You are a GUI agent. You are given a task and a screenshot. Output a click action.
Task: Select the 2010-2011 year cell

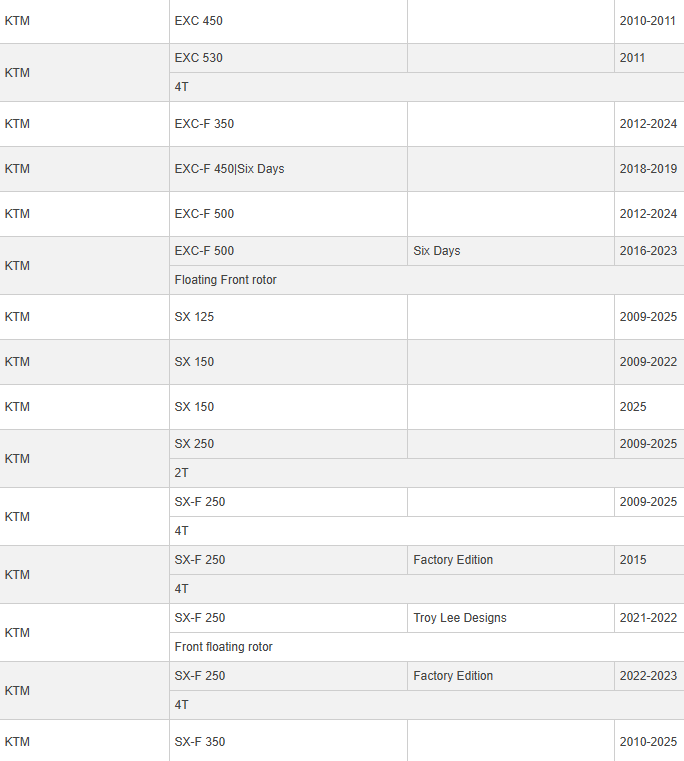tap(648, 21)
